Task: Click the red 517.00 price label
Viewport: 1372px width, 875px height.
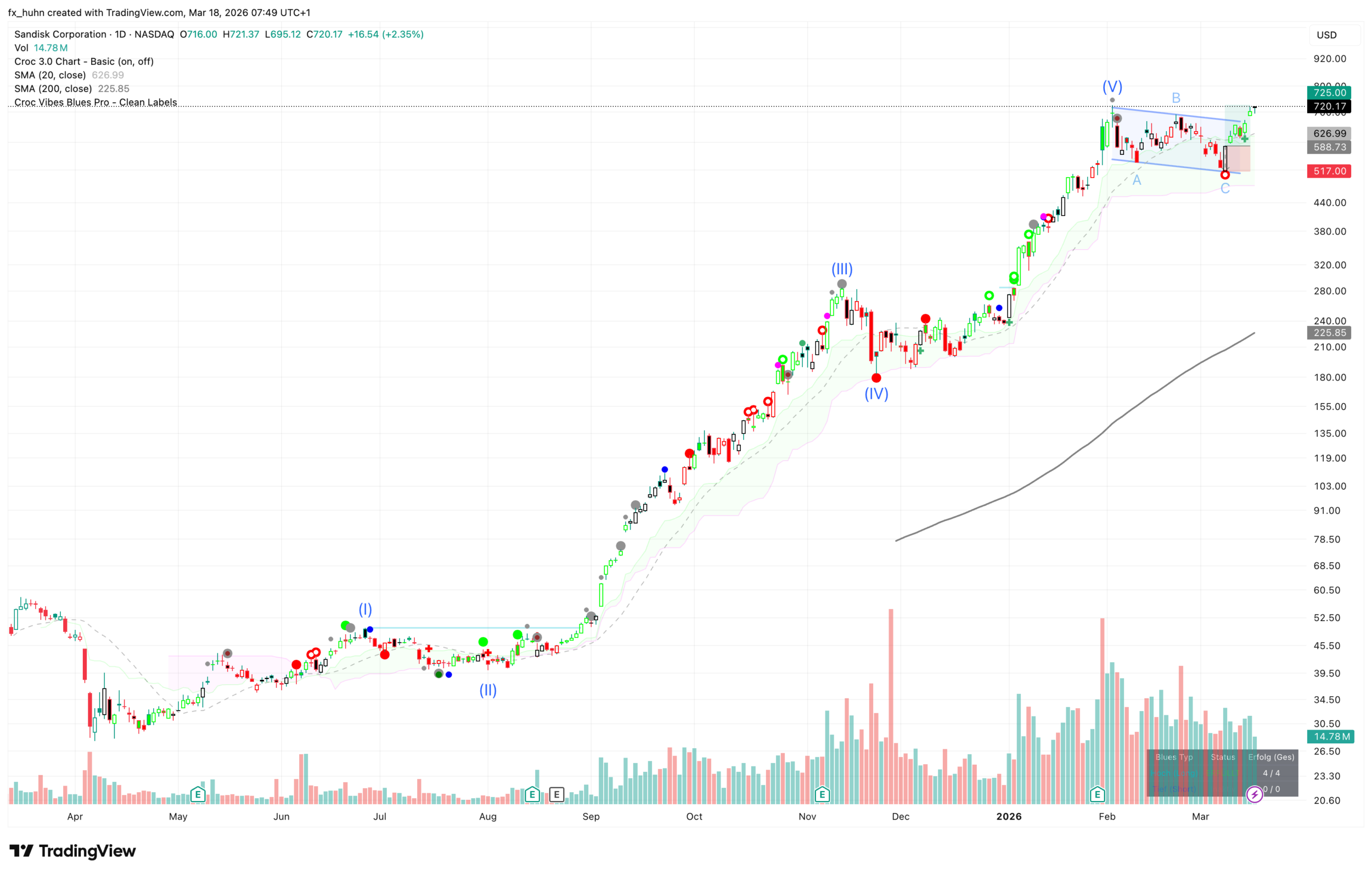Action: 1329,171
